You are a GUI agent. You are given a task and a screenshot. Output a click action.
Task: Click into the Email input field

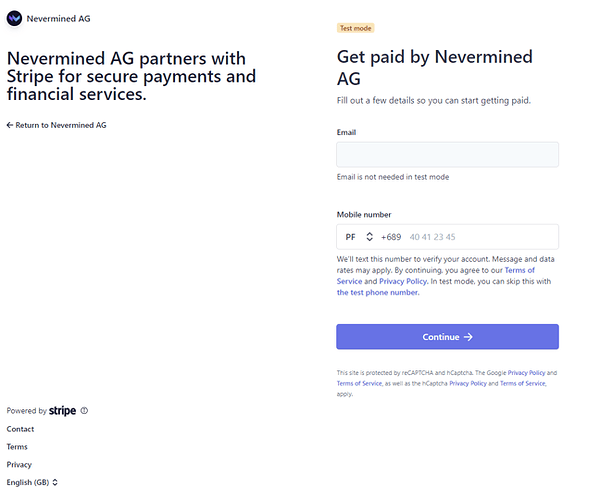coord(447,154)
